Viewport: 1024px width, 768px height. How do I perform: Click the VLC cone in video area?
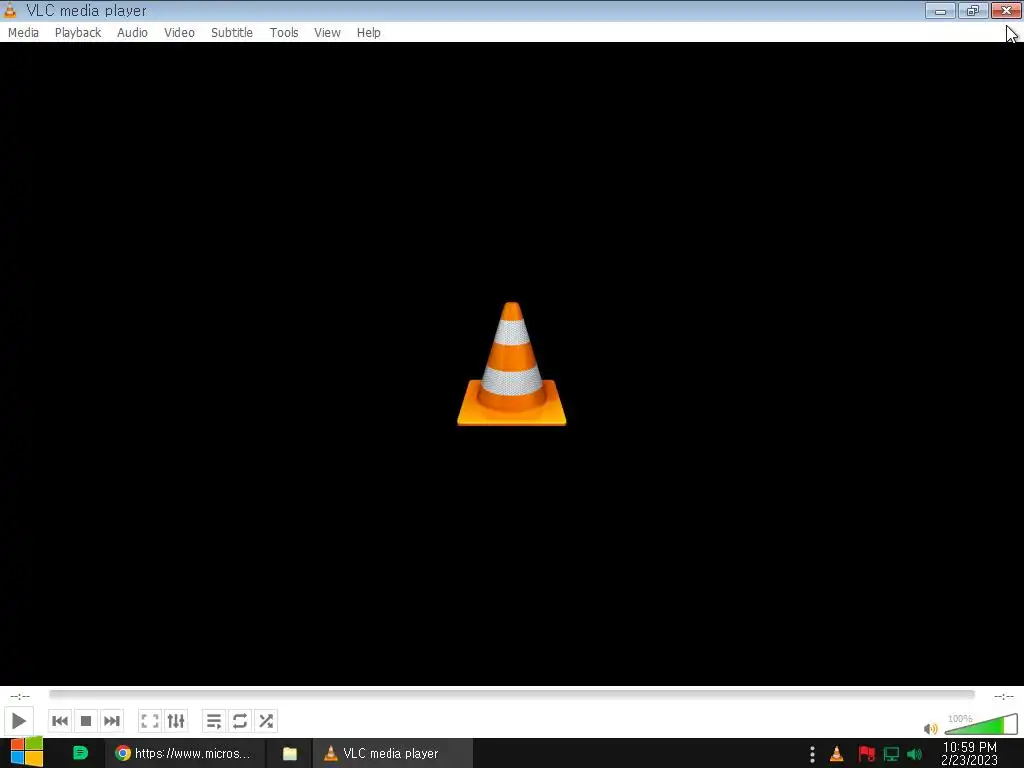[x=511, y=364]
